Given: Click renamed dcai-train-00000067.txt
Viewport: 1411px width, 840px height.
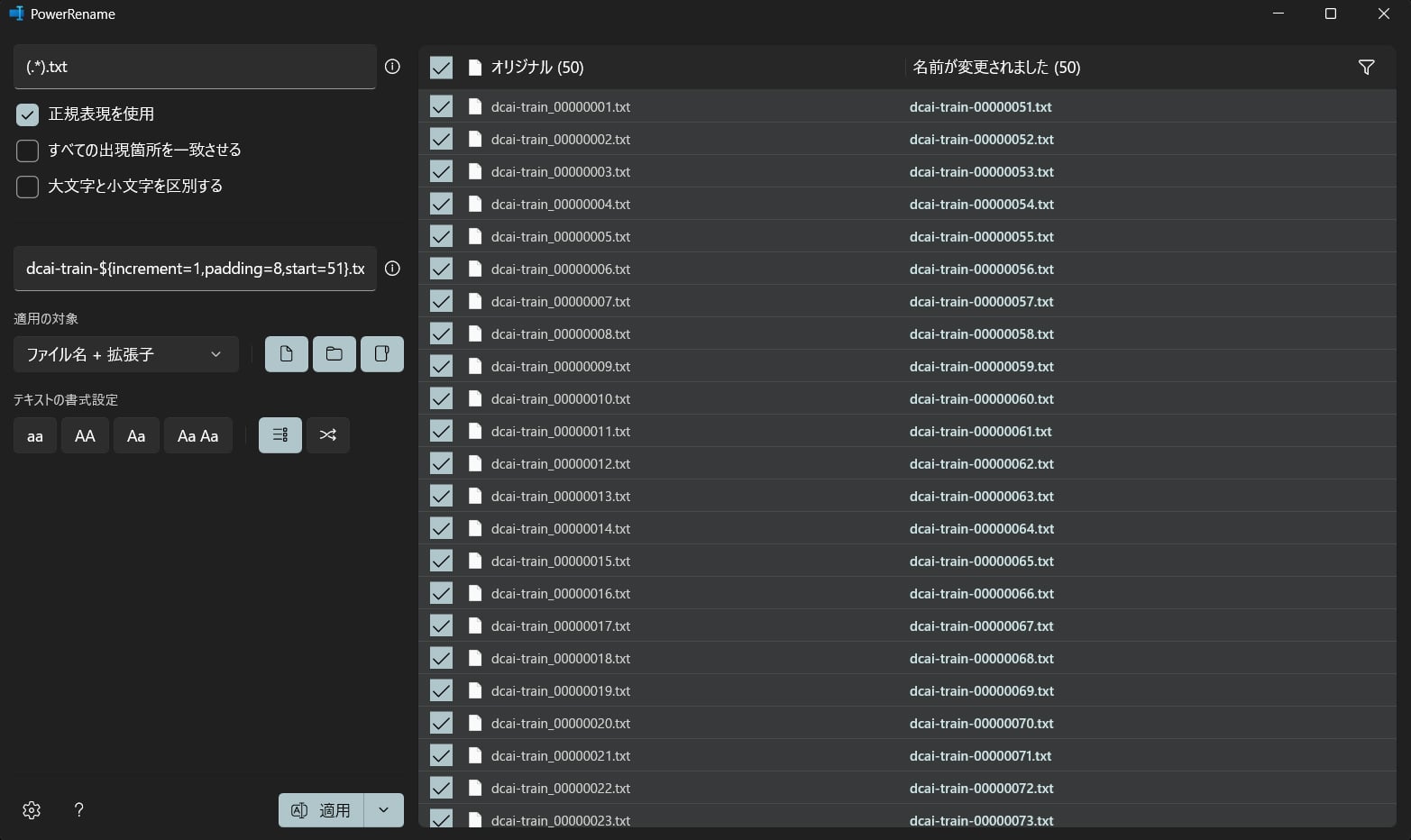Looking at the screenshot, I should click(x=982, y=625).
